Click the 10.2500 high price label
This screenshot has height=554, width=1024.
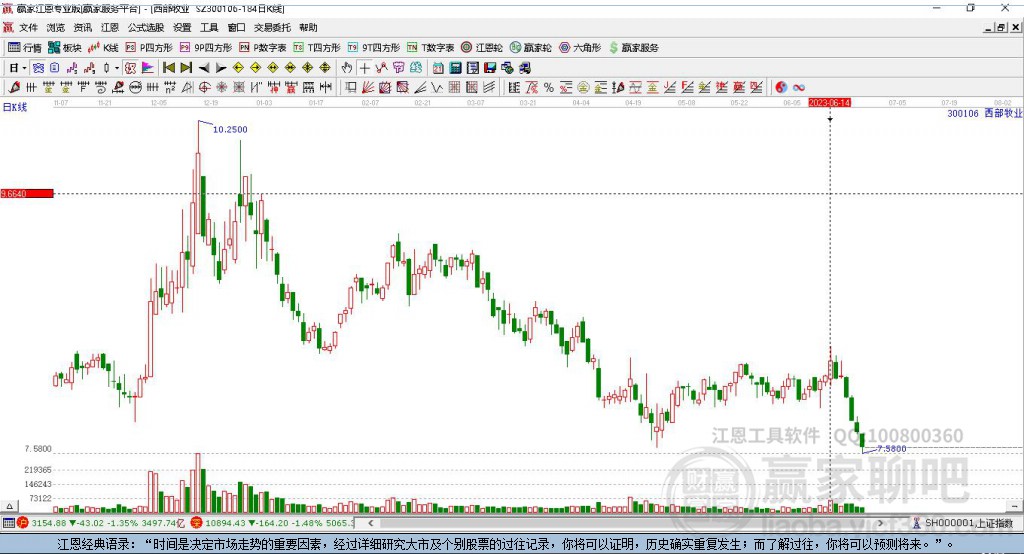pos(231,129)
